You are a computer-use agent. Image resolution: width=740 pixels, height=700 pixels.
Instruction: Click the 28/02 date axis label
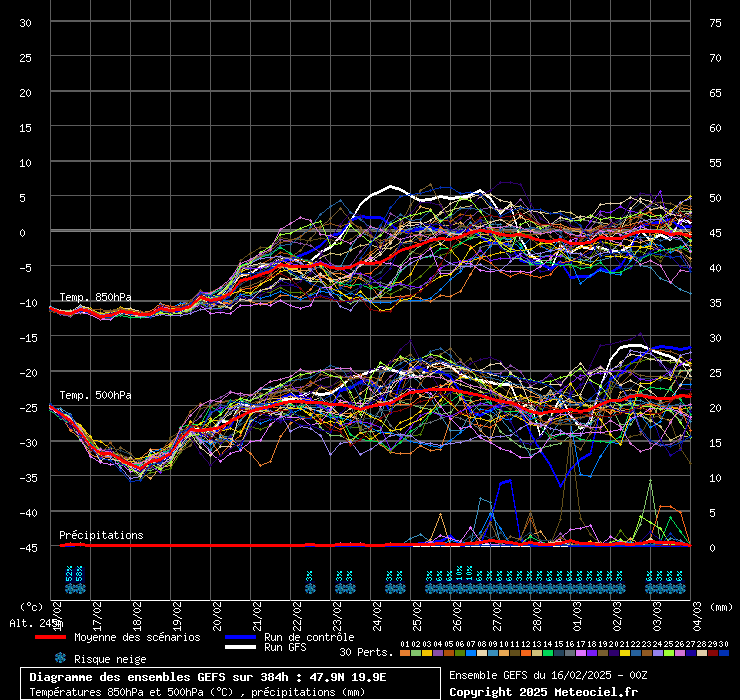538,609
